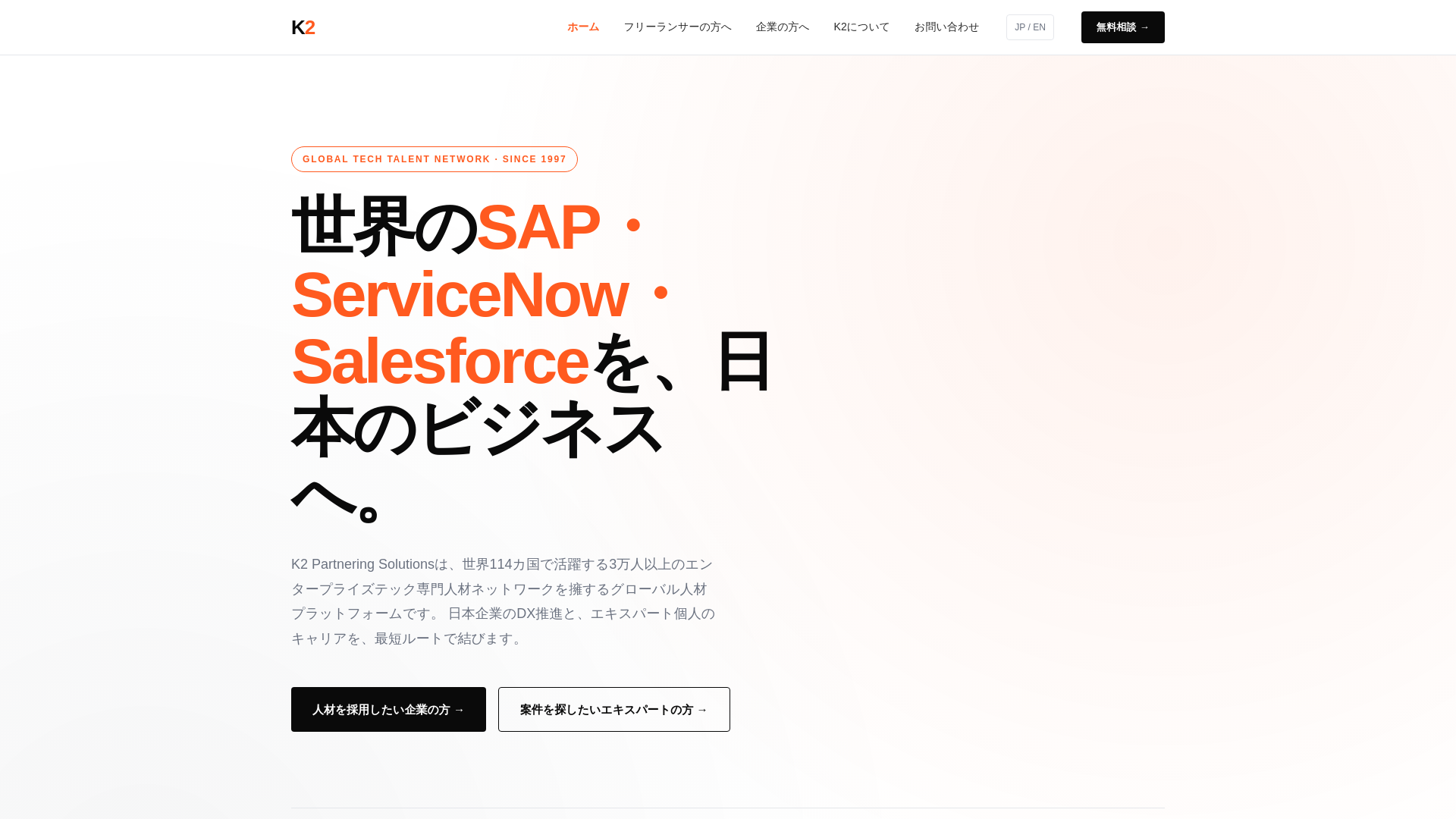This screenshot has width=1456, height=819.
Task: Open the 企業の方へ menu item
Action: (783, 27)
